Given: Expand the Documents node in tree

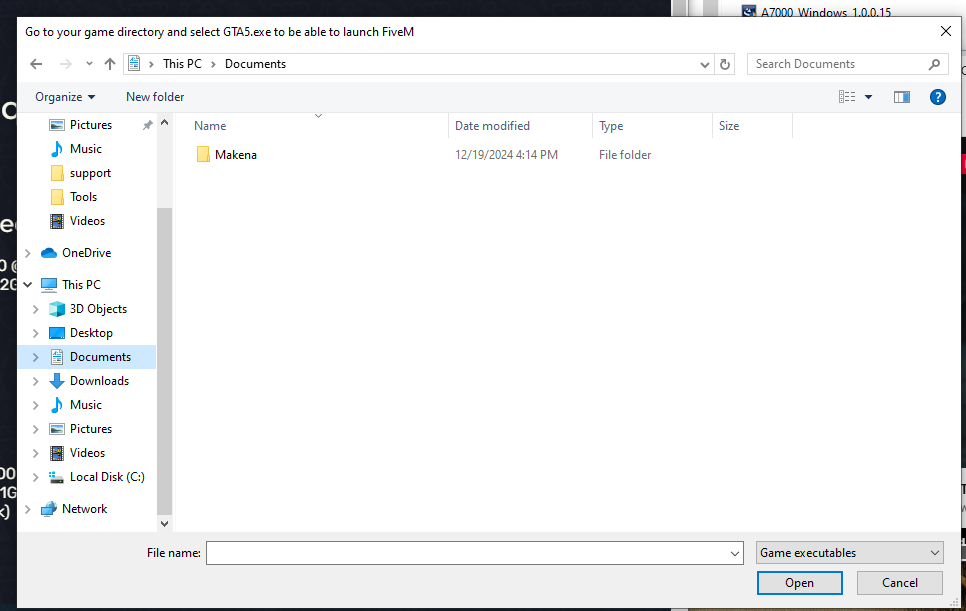Looking at the screenshot, I should click(36, 357).
